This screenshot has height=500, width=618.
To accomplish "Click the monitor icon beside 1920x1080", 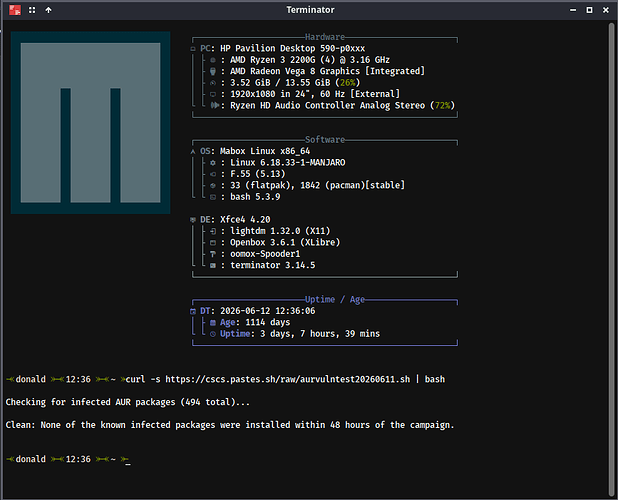I will (x=213, y=94).
